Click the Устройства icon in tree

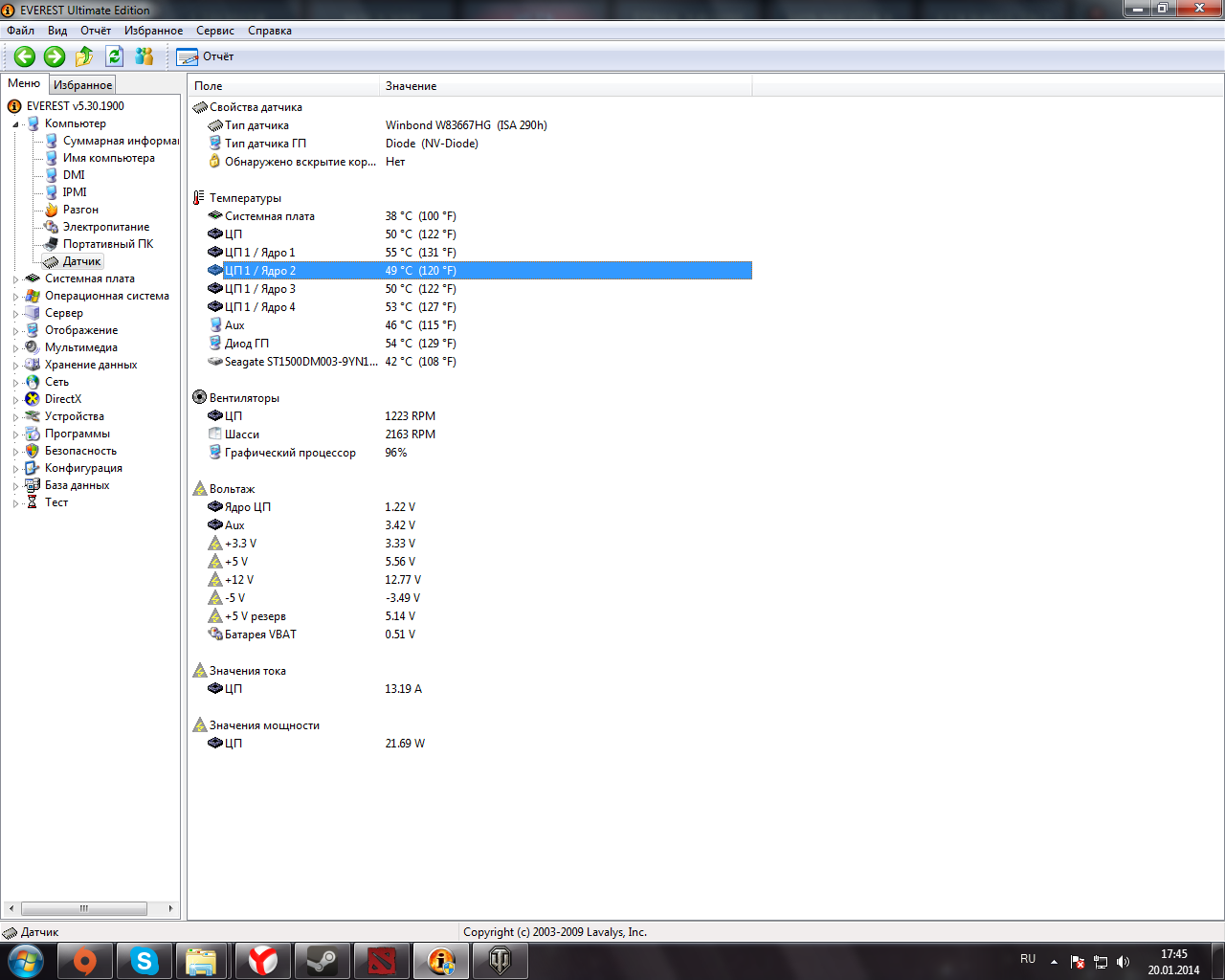point(33,416)
